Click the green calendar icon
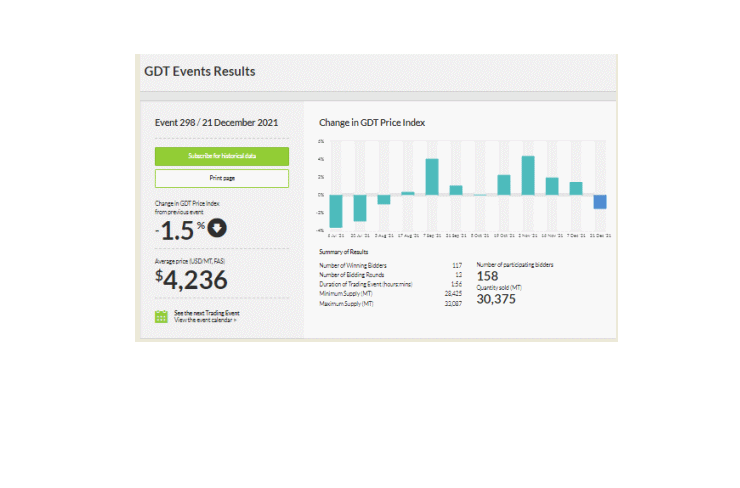740x488 pixels. [161, 316]
